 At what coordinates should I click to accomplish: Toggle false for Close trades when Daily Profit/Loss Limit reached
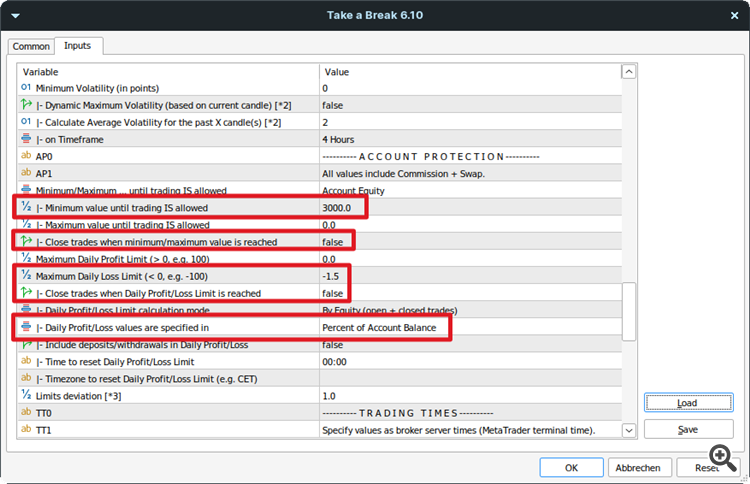[x=333, y=293]
